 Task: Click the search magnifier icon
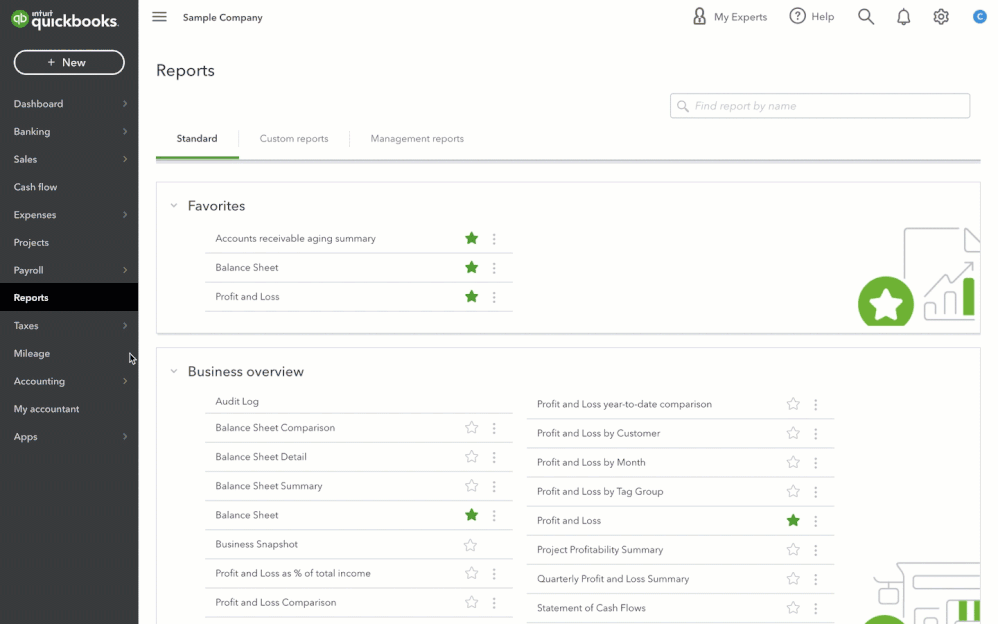tap(866, 17)
